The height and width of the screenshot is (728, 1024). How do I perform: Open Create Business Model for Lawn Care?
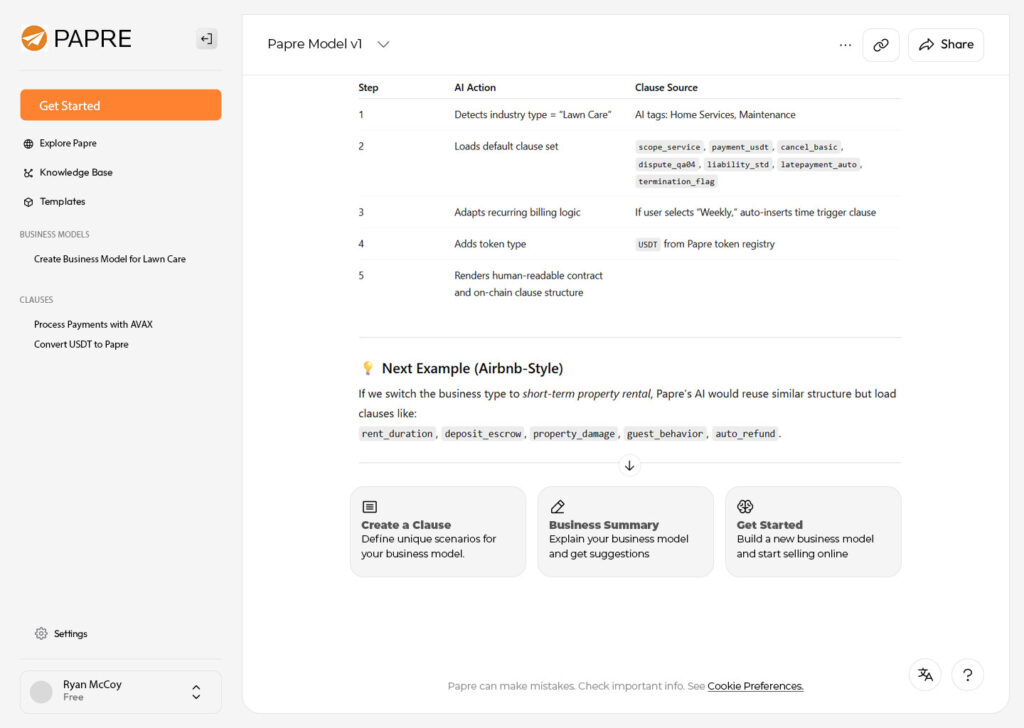click(110, 259)
